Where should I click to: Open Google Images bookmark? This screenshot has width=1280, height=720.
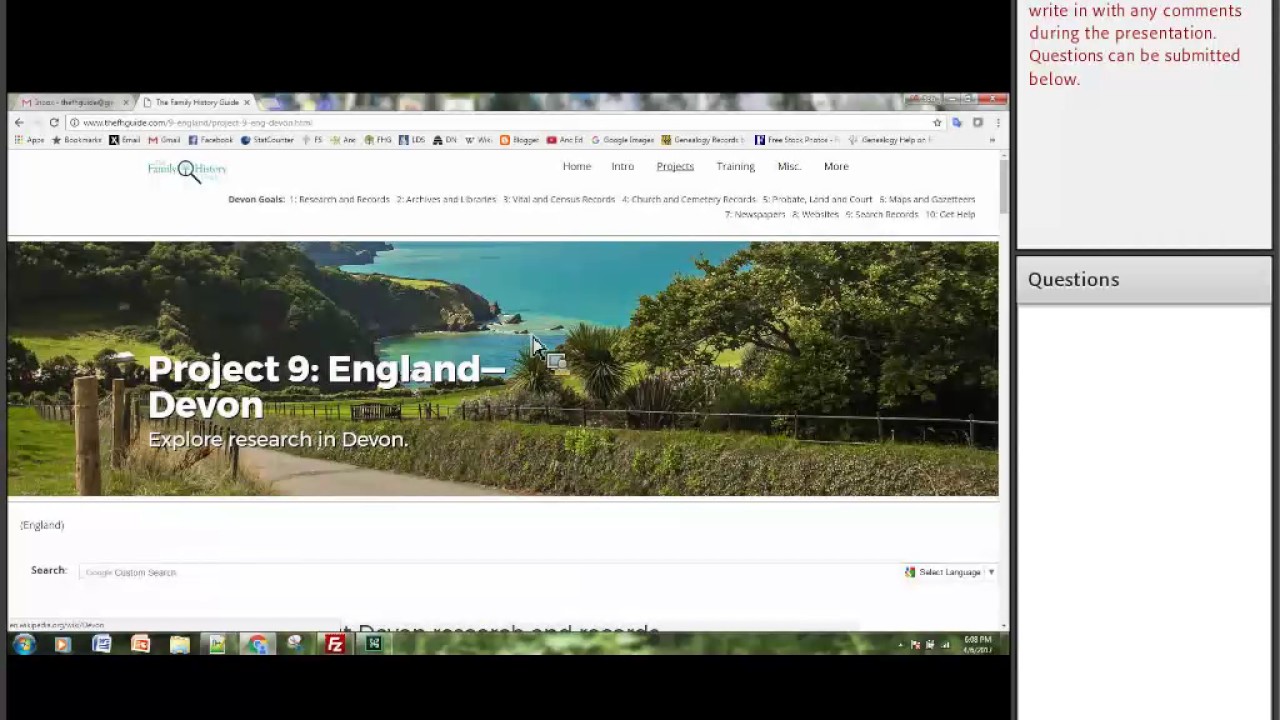pos(621,140)
